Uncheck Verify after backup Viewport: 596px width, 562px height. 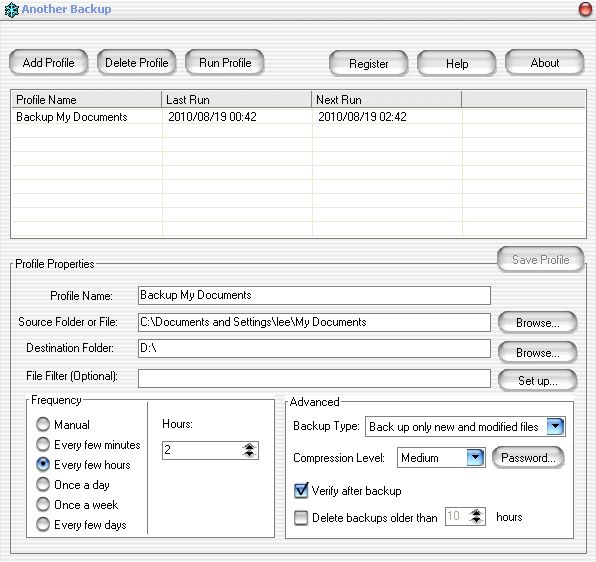(301, 491)
